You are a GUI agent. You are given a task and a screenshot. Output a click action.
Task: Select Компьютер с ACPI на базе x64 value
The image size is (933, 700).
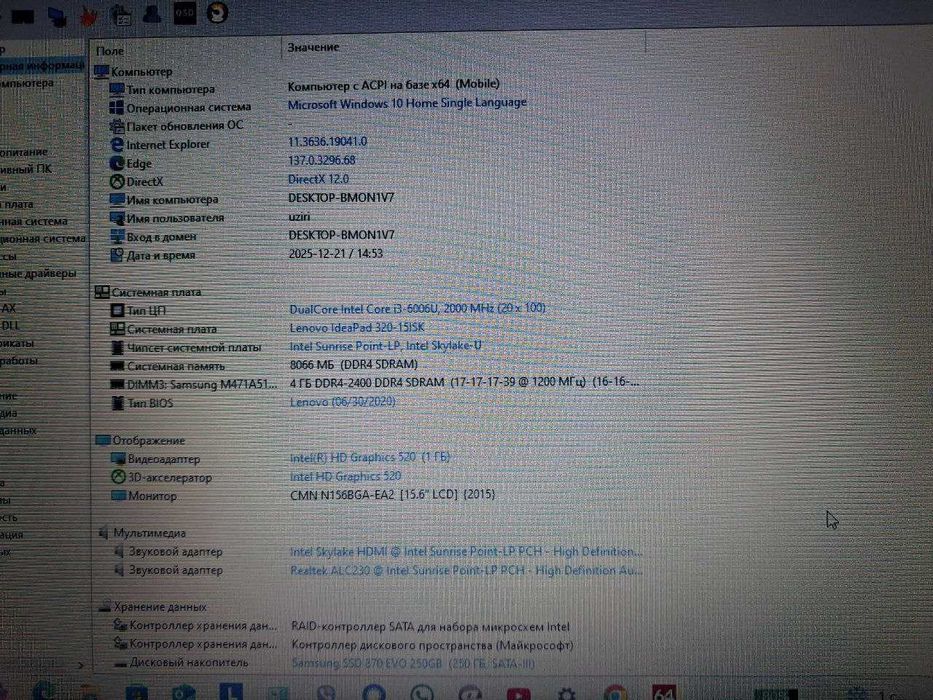(393, 85)
